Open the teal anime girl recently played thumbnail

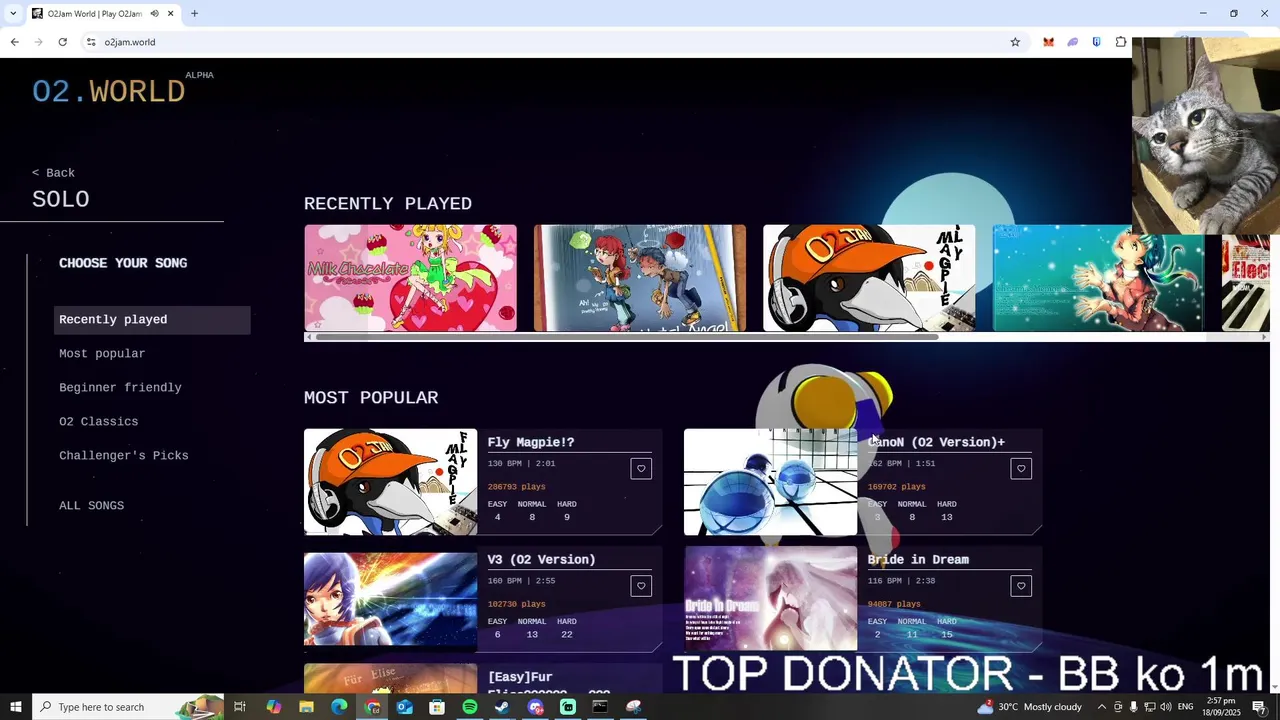click(1098, 278)
